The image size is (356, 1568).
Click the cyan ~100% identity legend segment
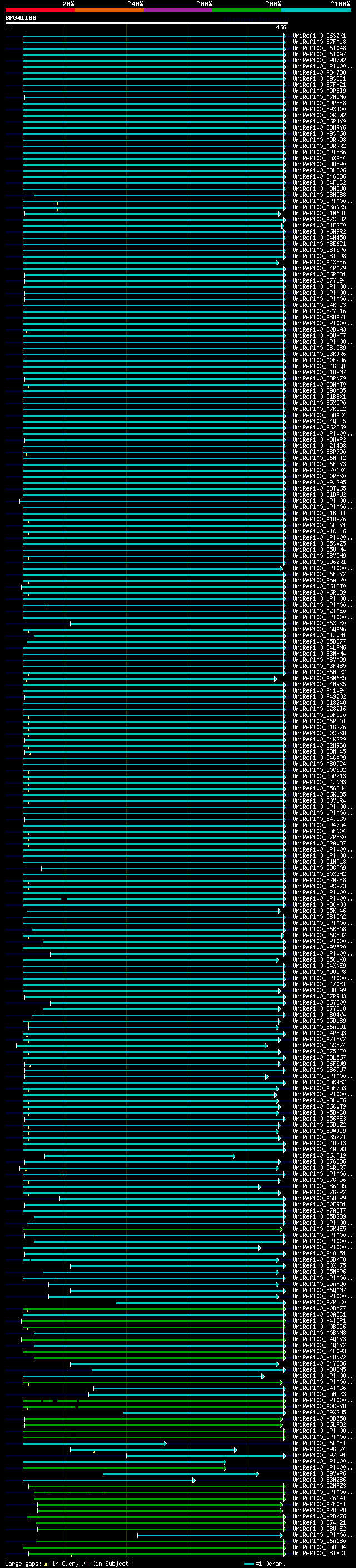click(x=316, y=10)
